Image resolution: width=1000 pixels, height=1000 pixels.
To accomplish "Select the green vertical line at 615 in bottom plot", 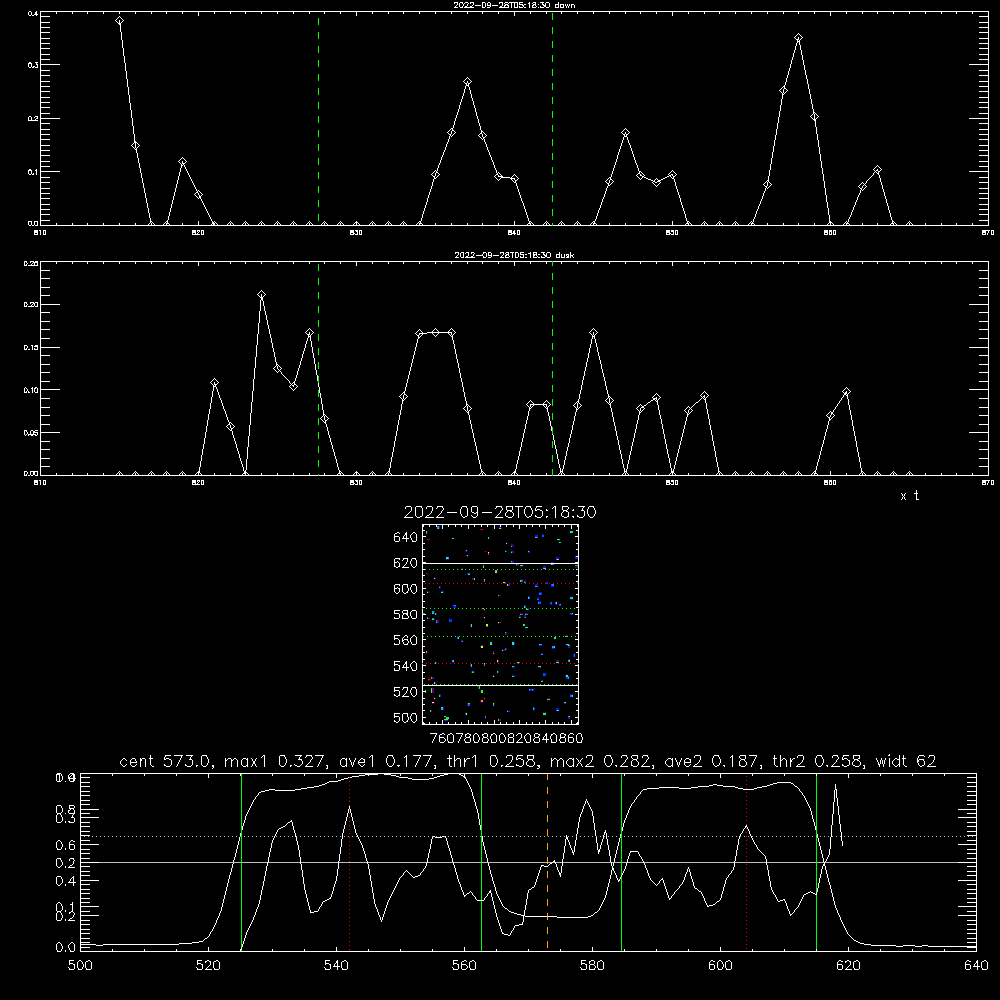I will (x=816, y=861).
